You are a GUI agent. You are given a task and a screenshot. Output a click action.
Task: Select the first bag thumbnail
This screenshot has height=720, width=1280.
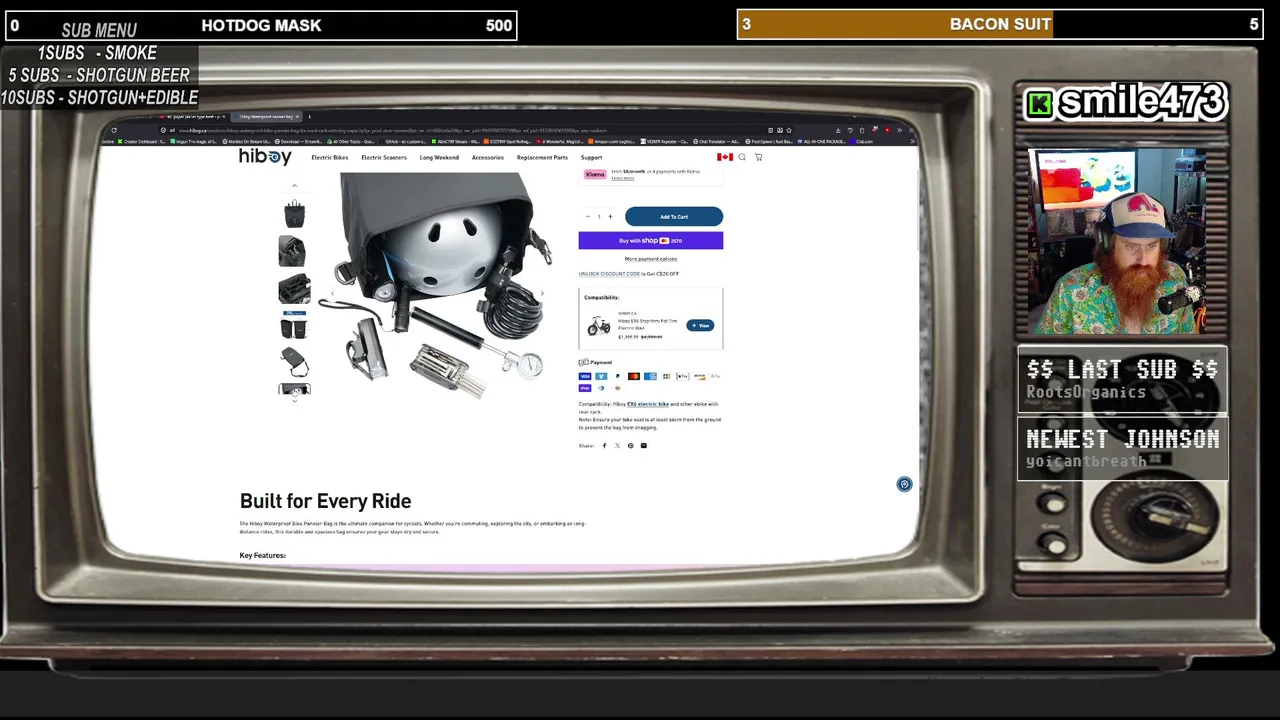point(294,214)
